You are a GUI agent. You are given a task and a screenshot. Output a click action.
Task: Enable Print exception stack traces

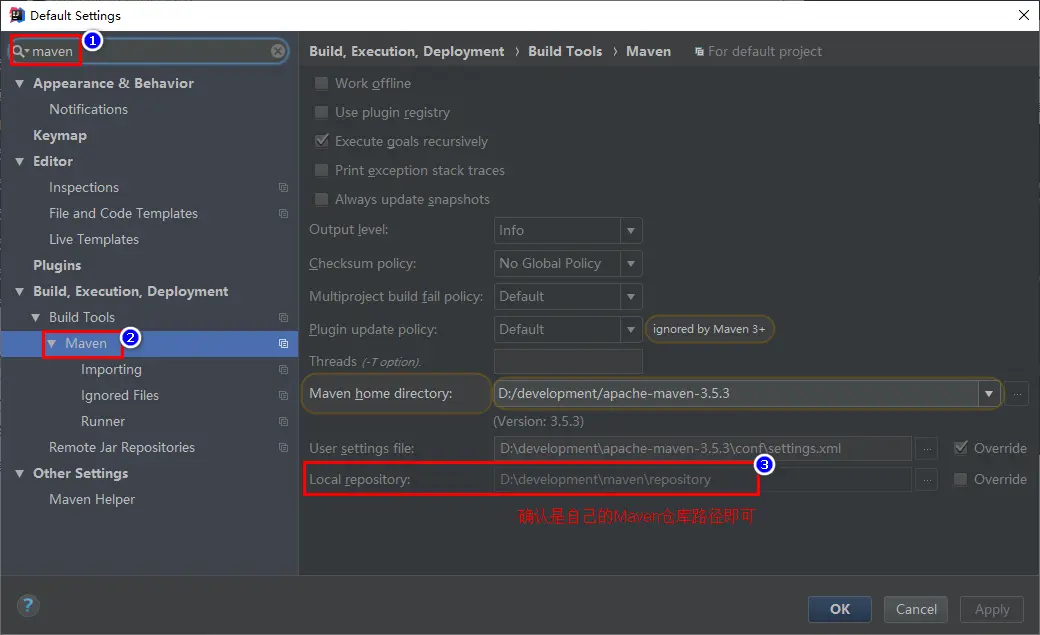click(x=321, y=171)
